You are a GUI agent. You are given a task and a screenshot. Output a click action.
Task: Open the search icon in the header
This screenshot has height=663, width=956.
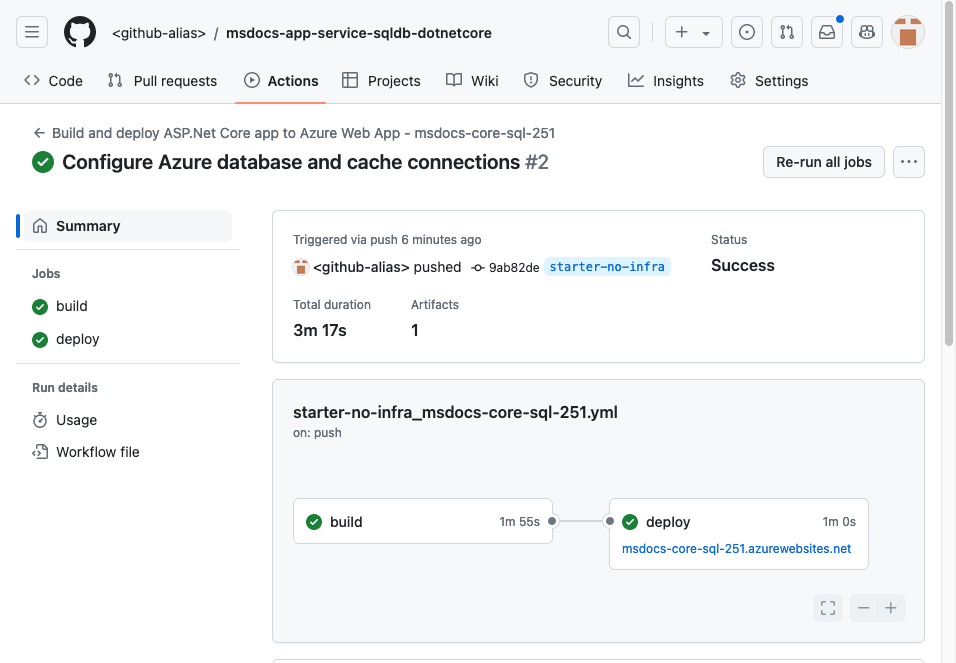click(624, 31)
